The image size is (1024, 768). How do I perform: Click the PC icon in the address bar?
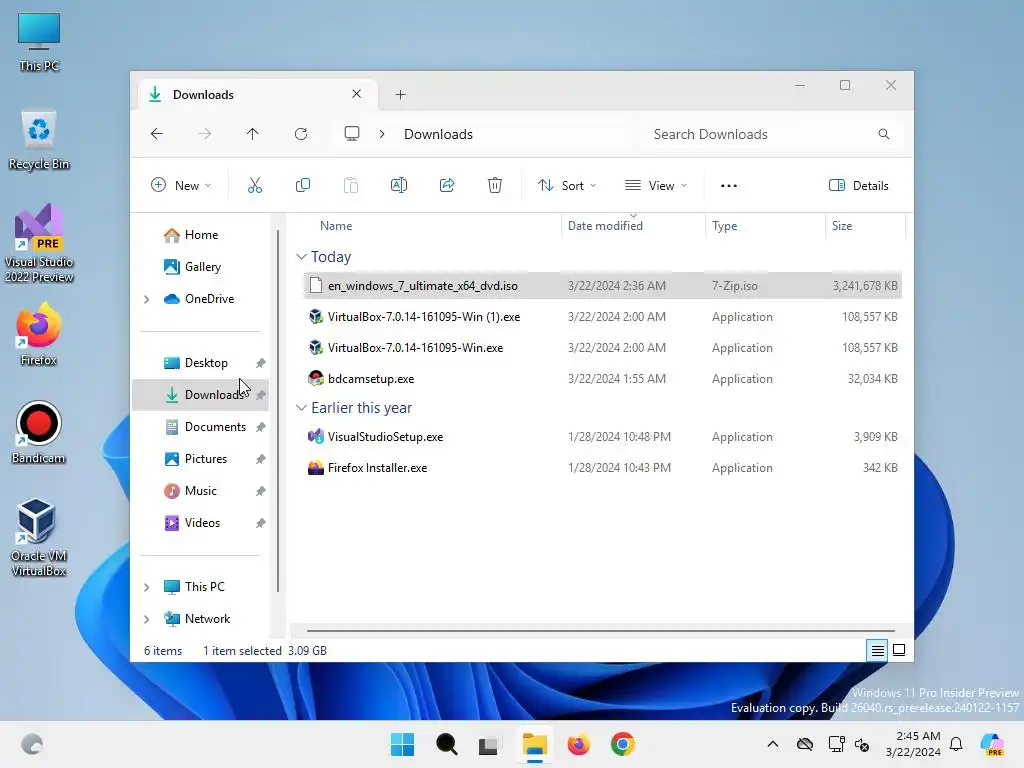click(x=352, y=134)
